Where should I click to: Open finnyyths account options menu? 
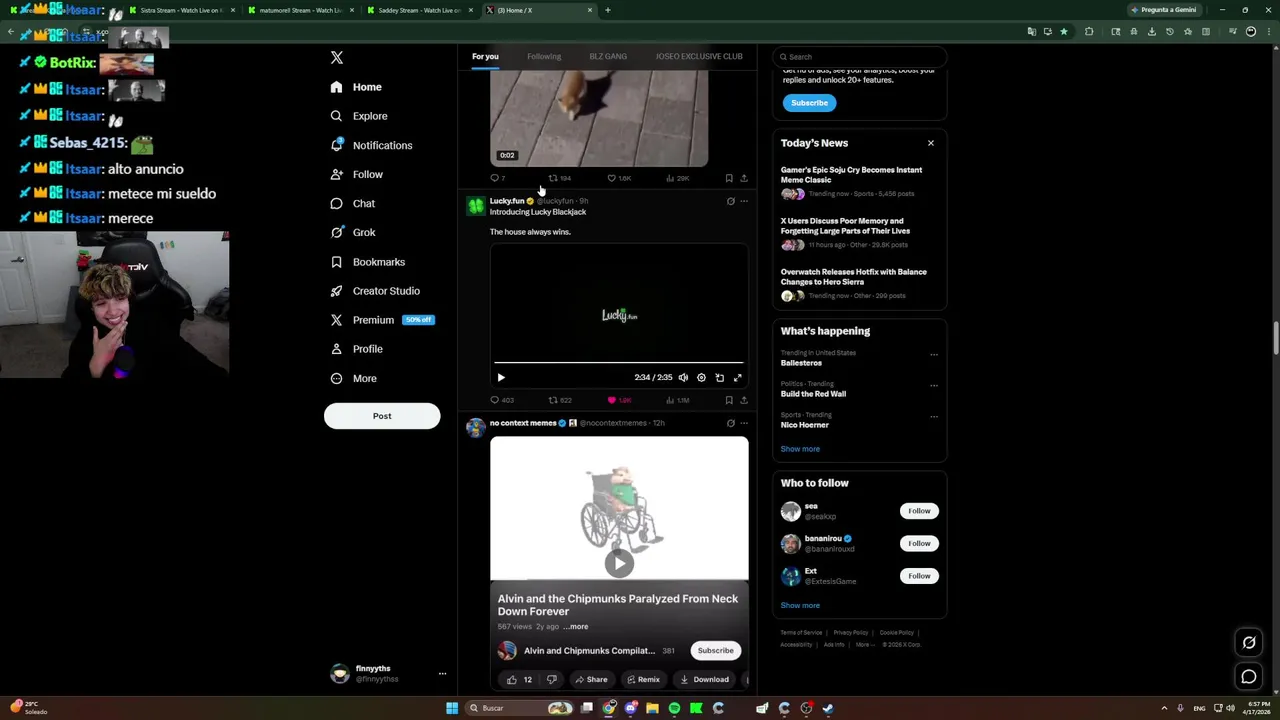click(442, 674)
